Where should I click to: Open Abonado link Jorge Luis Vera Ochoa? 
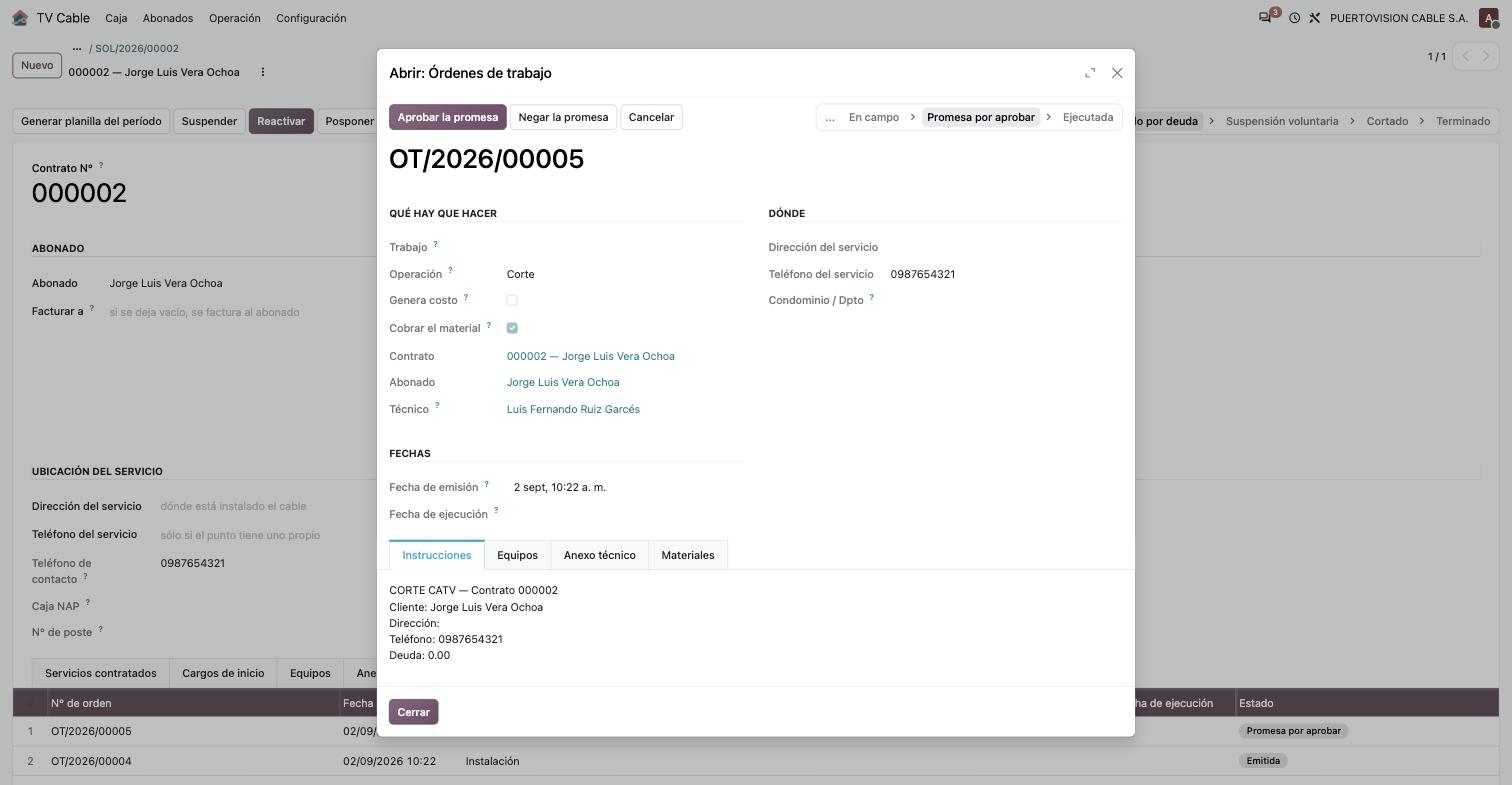point(563,382)
